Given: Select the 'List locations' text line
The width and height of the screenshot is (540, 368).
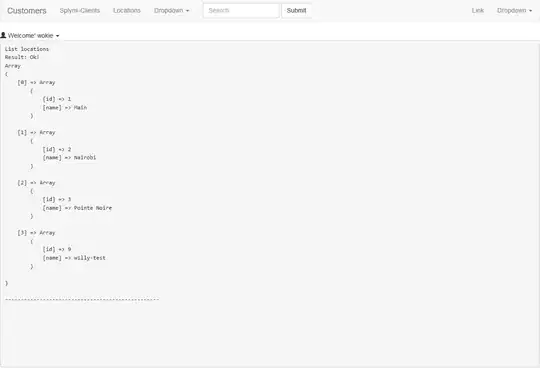Looking at the screenshot, I should coord(27,49).
